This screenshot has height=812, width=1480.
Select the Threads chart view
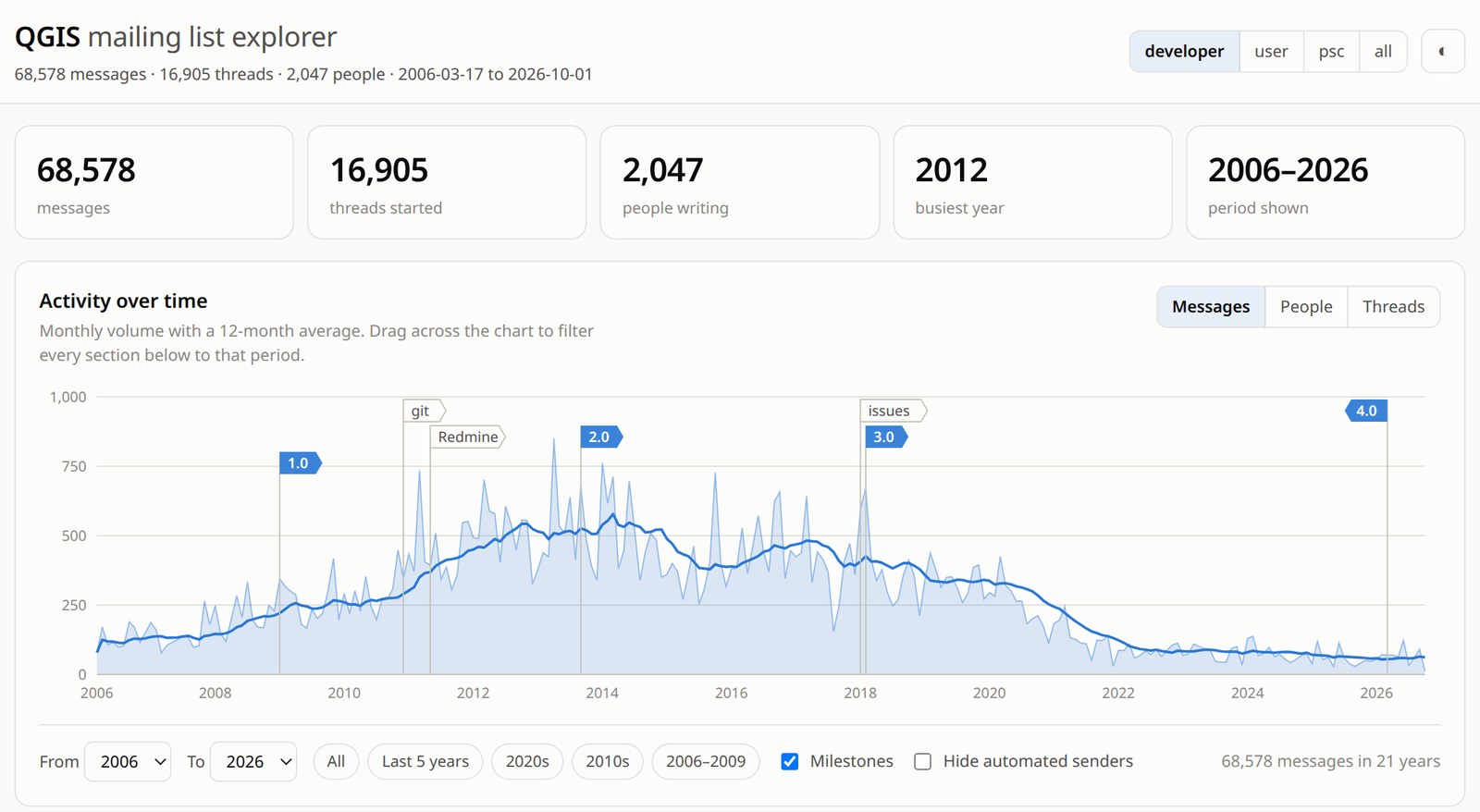(1393, 307)
